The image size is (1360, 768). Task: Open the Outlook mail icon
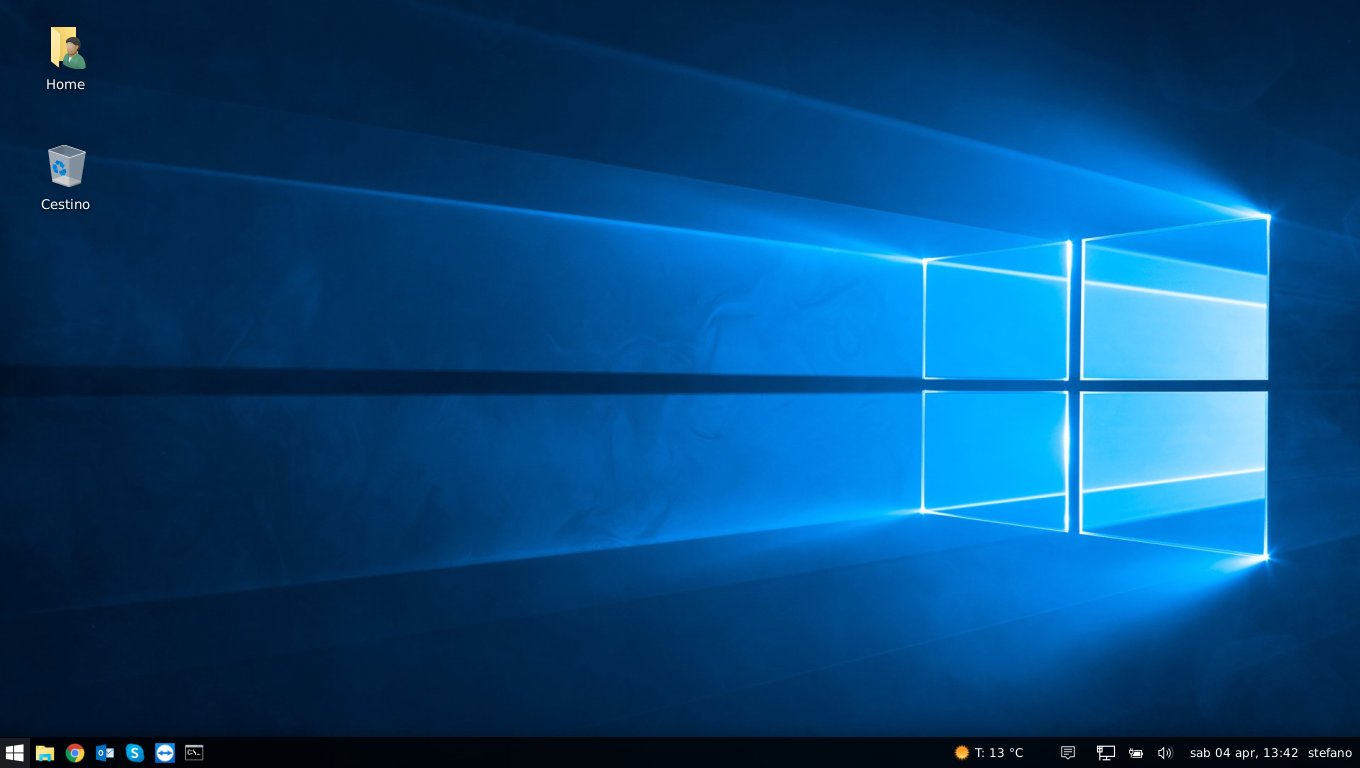click(x=105, y=753)
